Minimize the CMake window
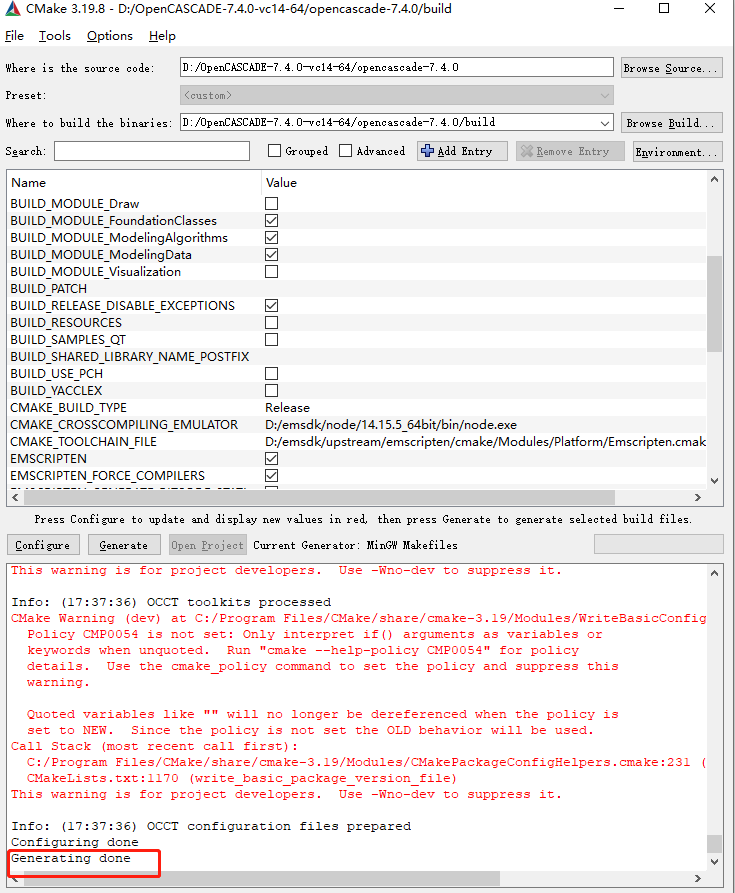The image size is (735, 893). tap(619, 9)
